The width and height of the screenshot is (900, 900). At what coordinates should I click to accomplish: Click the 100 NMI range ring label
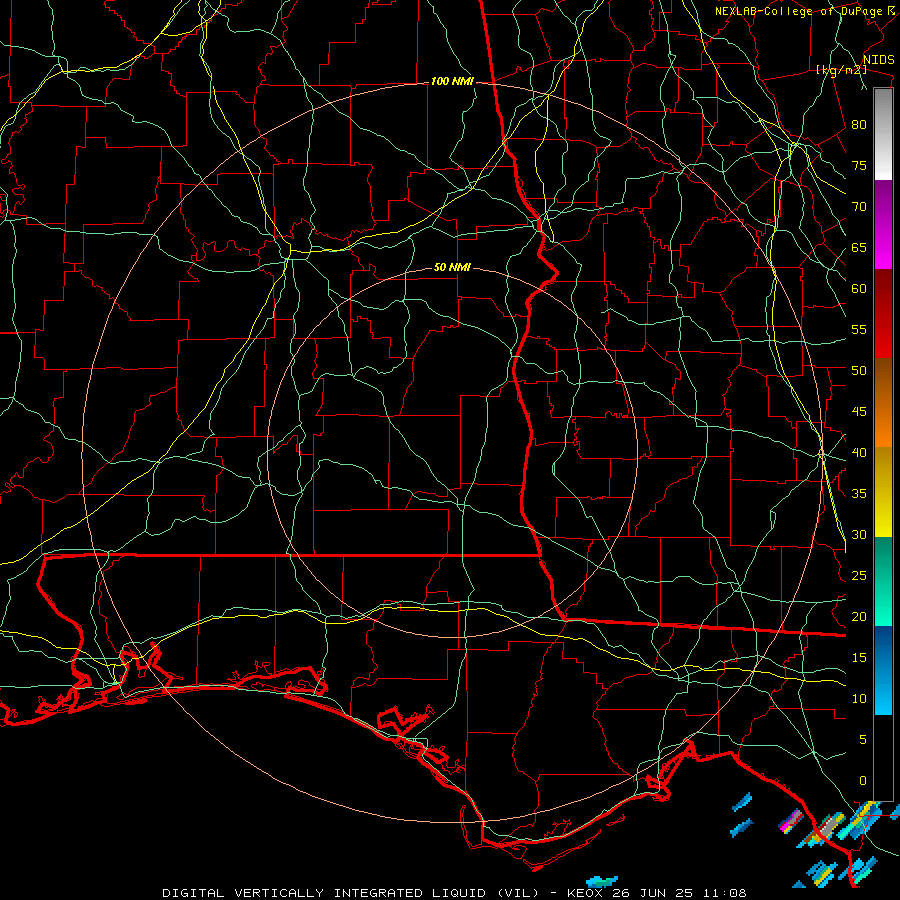point(452,82)
